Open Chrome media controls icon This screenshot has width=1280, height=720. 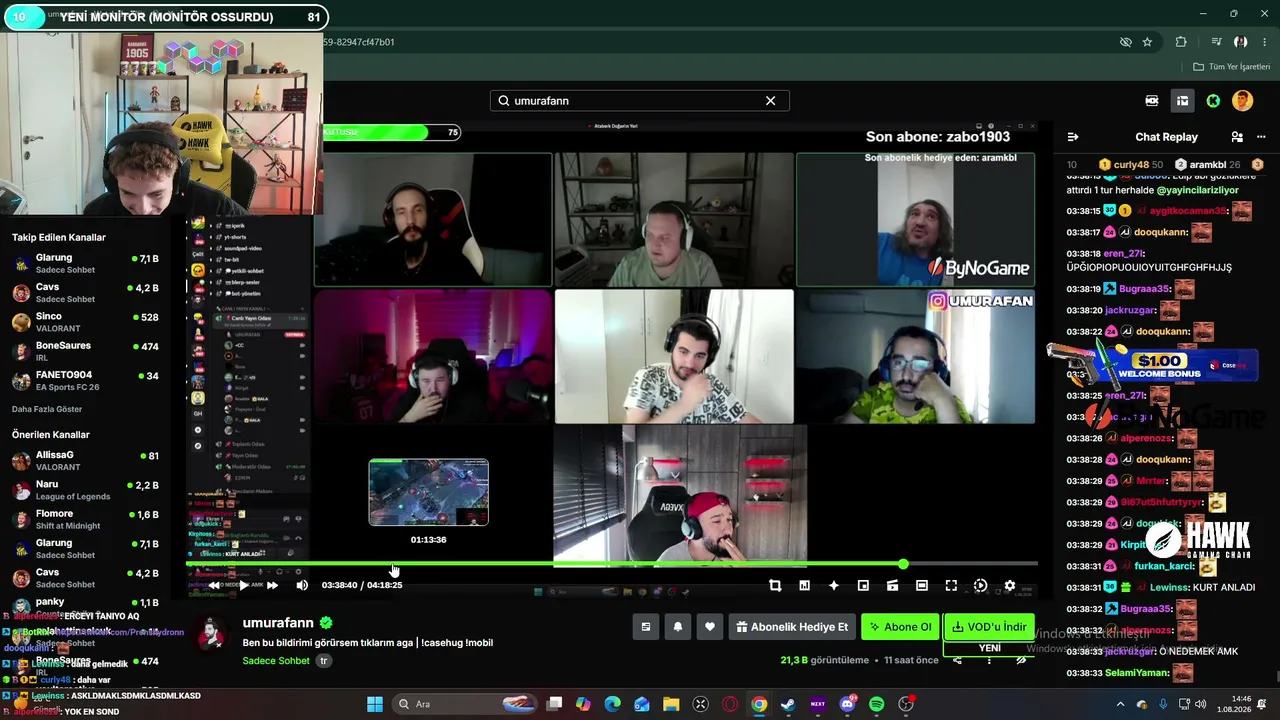[x=1216, y=42]
